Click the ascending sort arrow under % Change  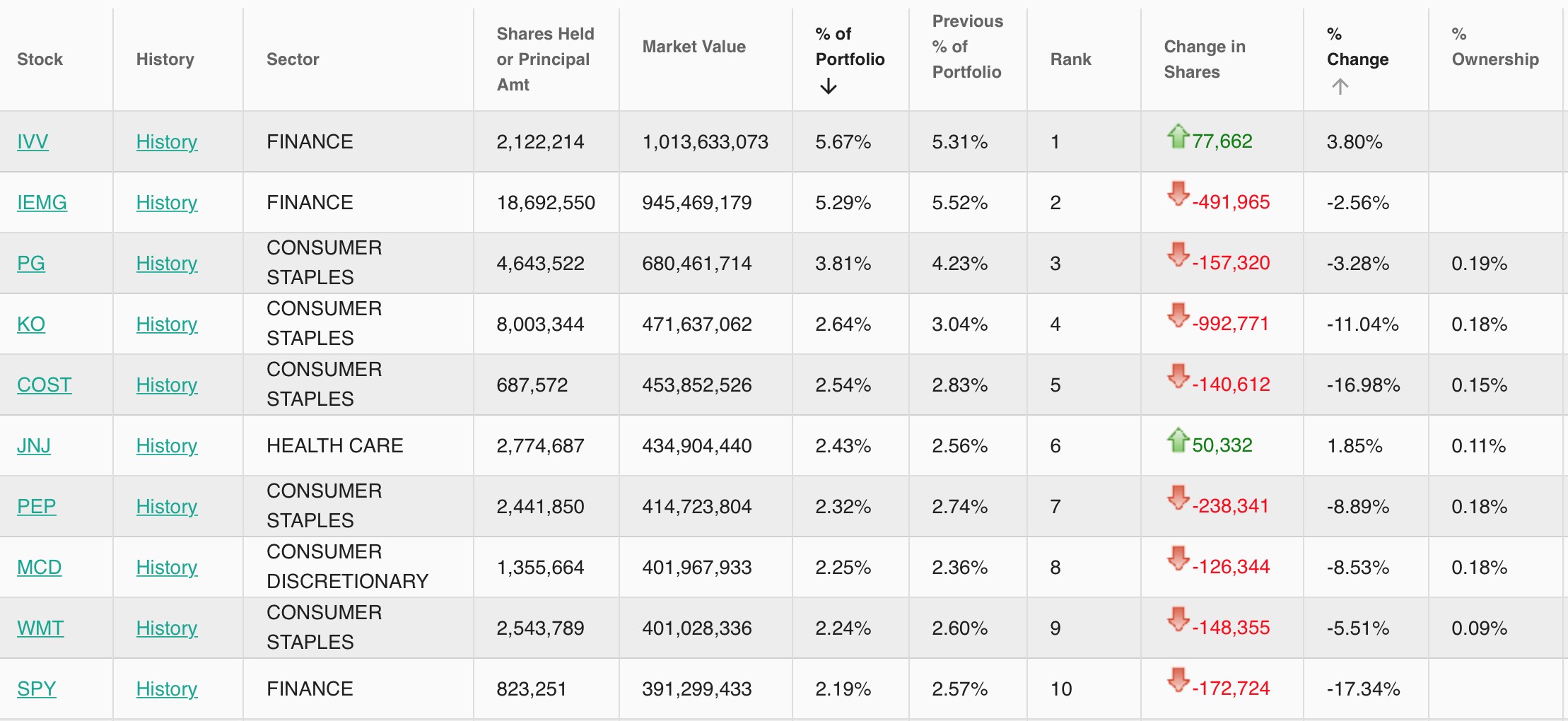pos(1340,87)
